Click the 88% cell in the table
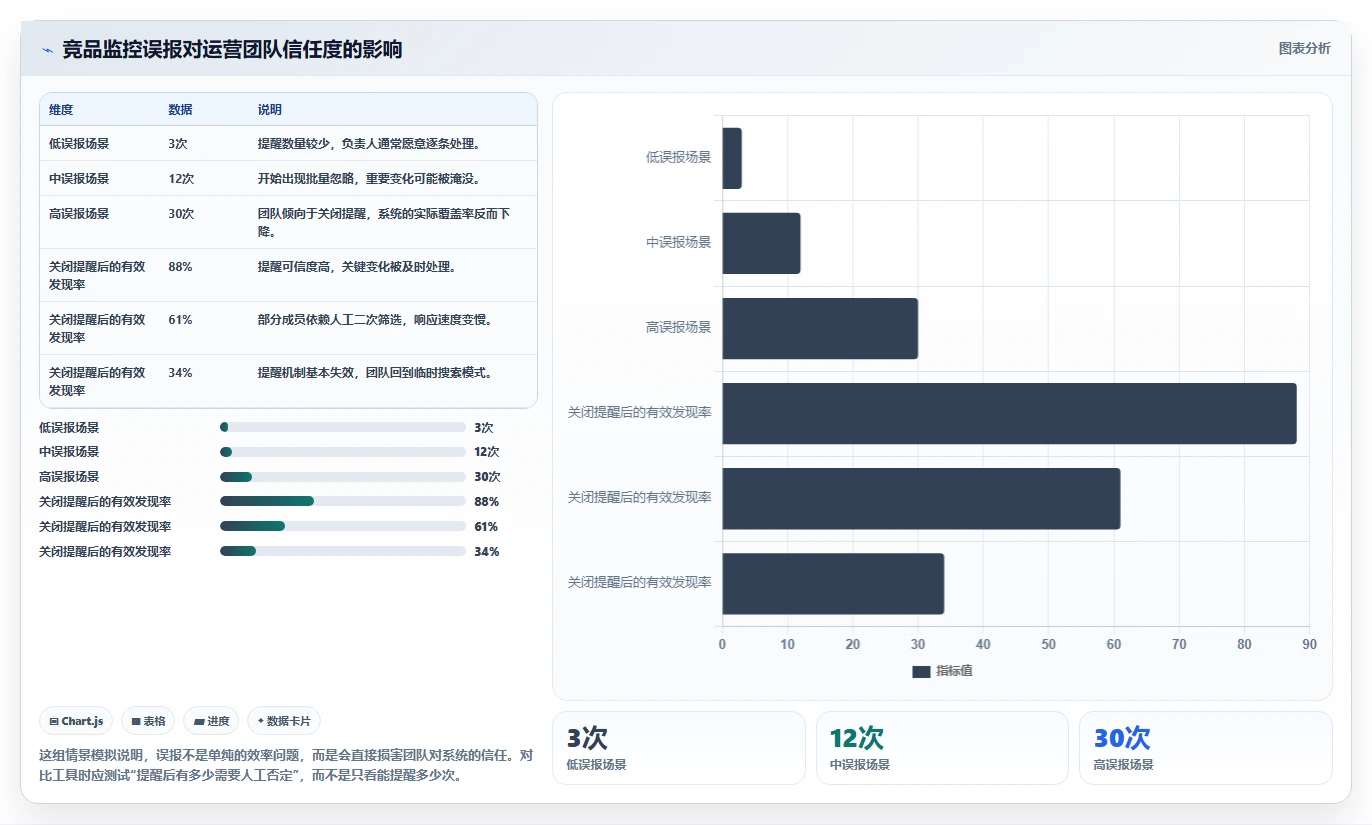Viewport: 1372px width, 825px height. [180, 267]
